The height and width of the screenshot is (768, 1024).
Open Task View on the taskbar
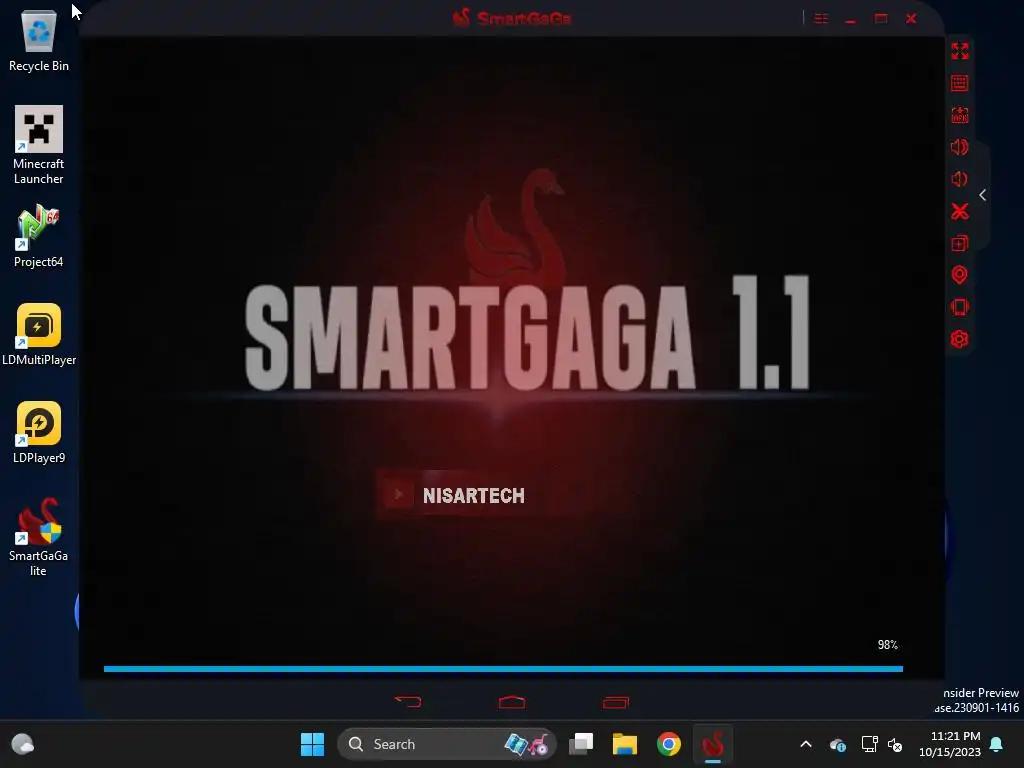click(581, 744)
